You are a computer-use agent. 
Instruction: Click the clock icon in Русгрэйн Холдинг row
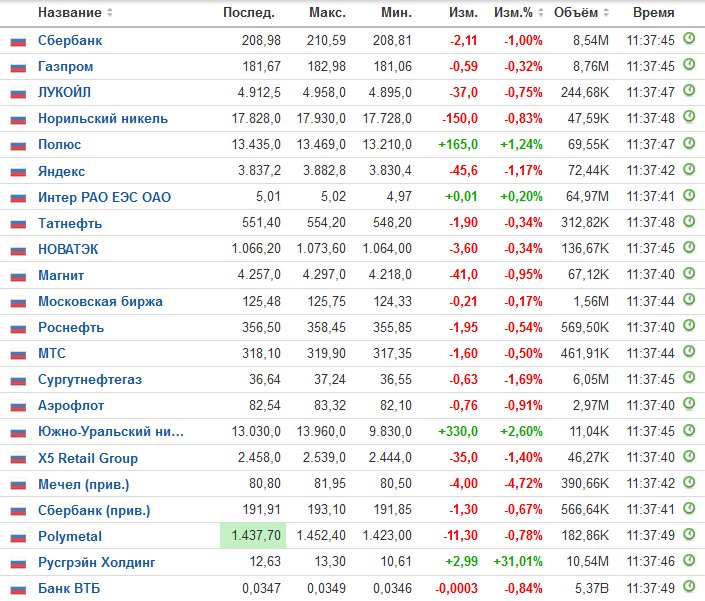689,560
